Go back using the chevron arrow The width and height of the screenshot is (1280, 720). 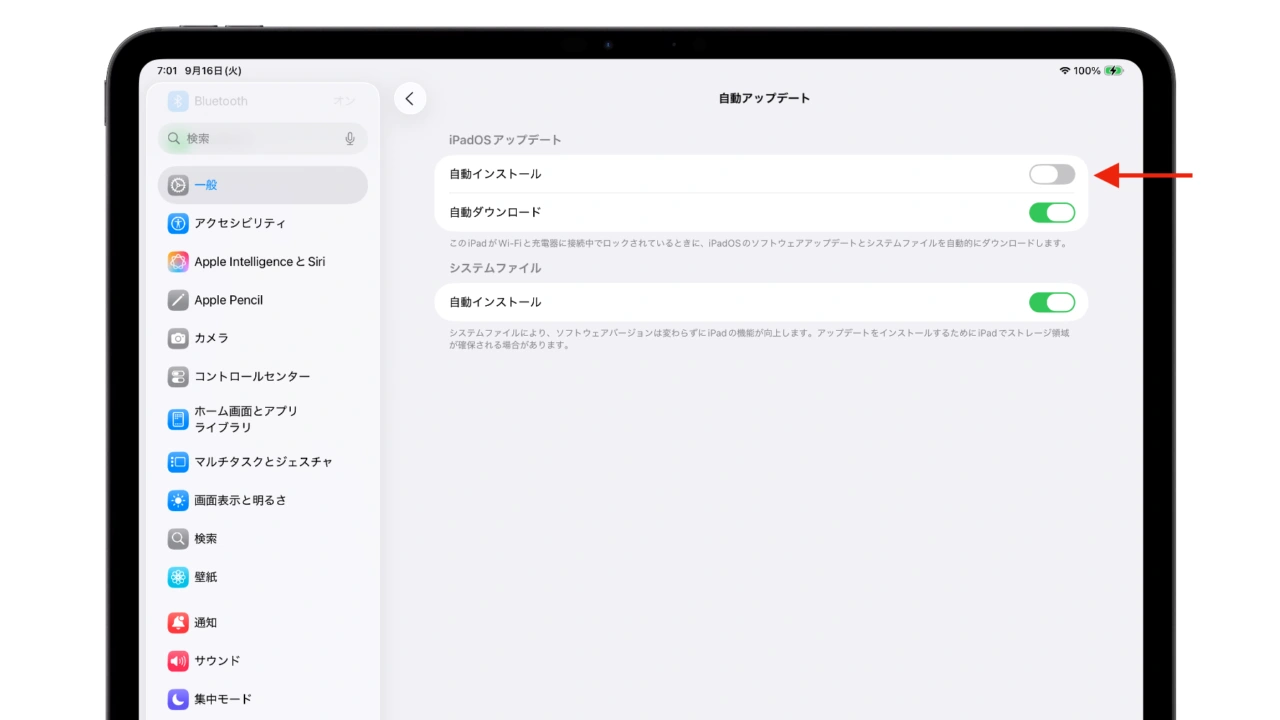[x=410, y=98]
